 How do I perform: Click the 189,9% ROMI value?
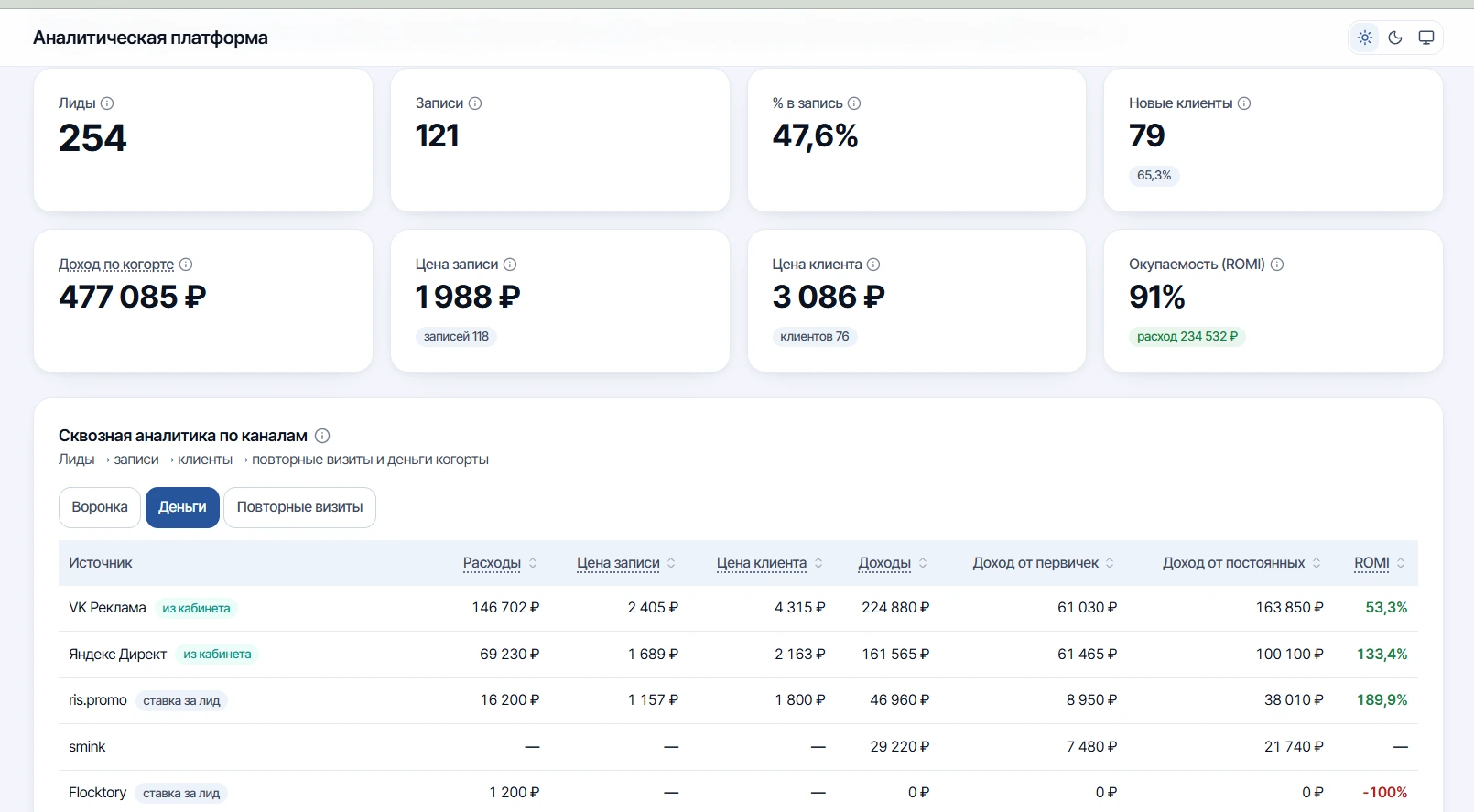1382,700
